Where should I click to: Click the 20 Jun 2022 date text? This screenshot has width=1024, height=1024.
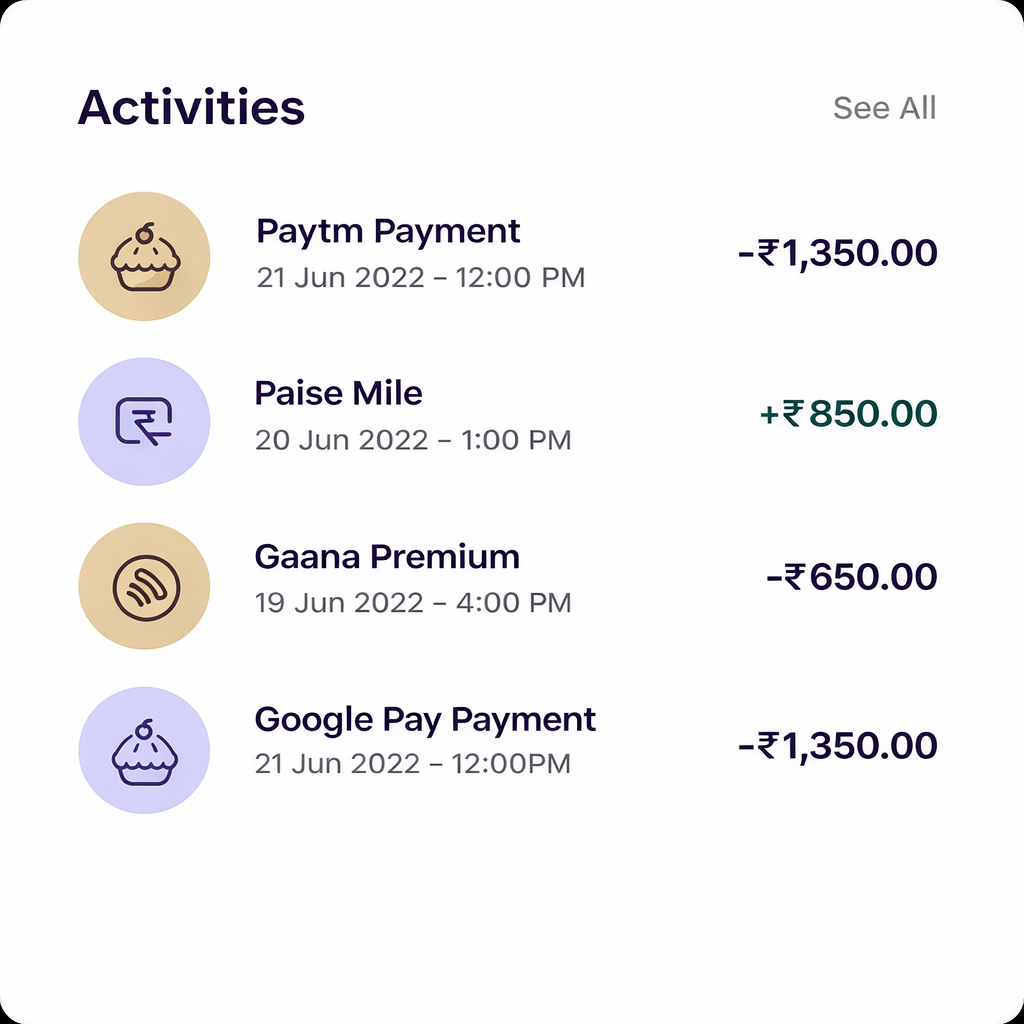[341, 440]
